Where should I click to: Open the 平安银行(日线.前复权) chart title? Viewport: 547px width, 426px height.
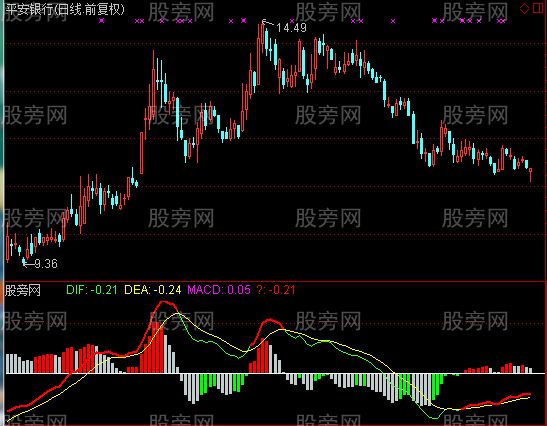[65, 9]
